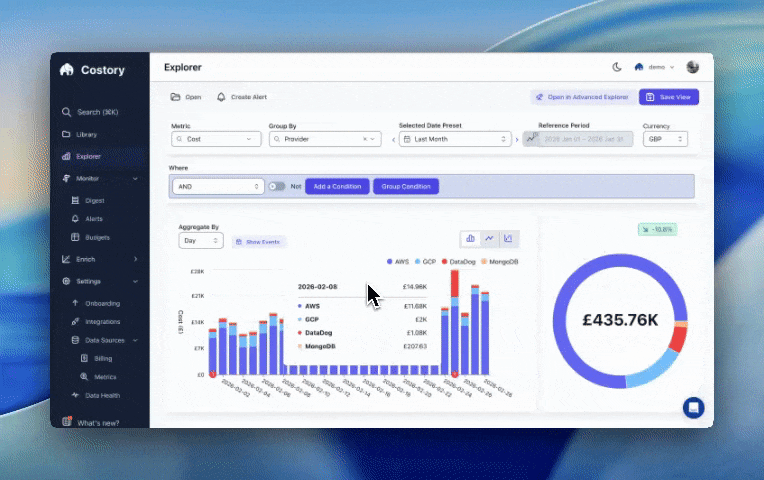Open the AND operator dropdown
This screenshot has width=764, height=480.
click(218, 187)
